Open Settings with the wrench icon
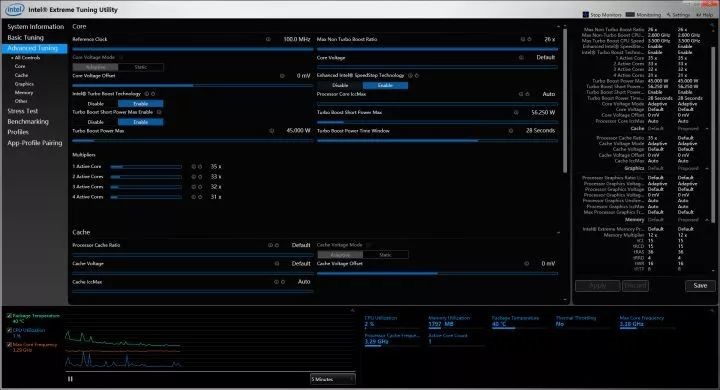The width and height of the screenshot is (720, 390). tap(669, 15)
